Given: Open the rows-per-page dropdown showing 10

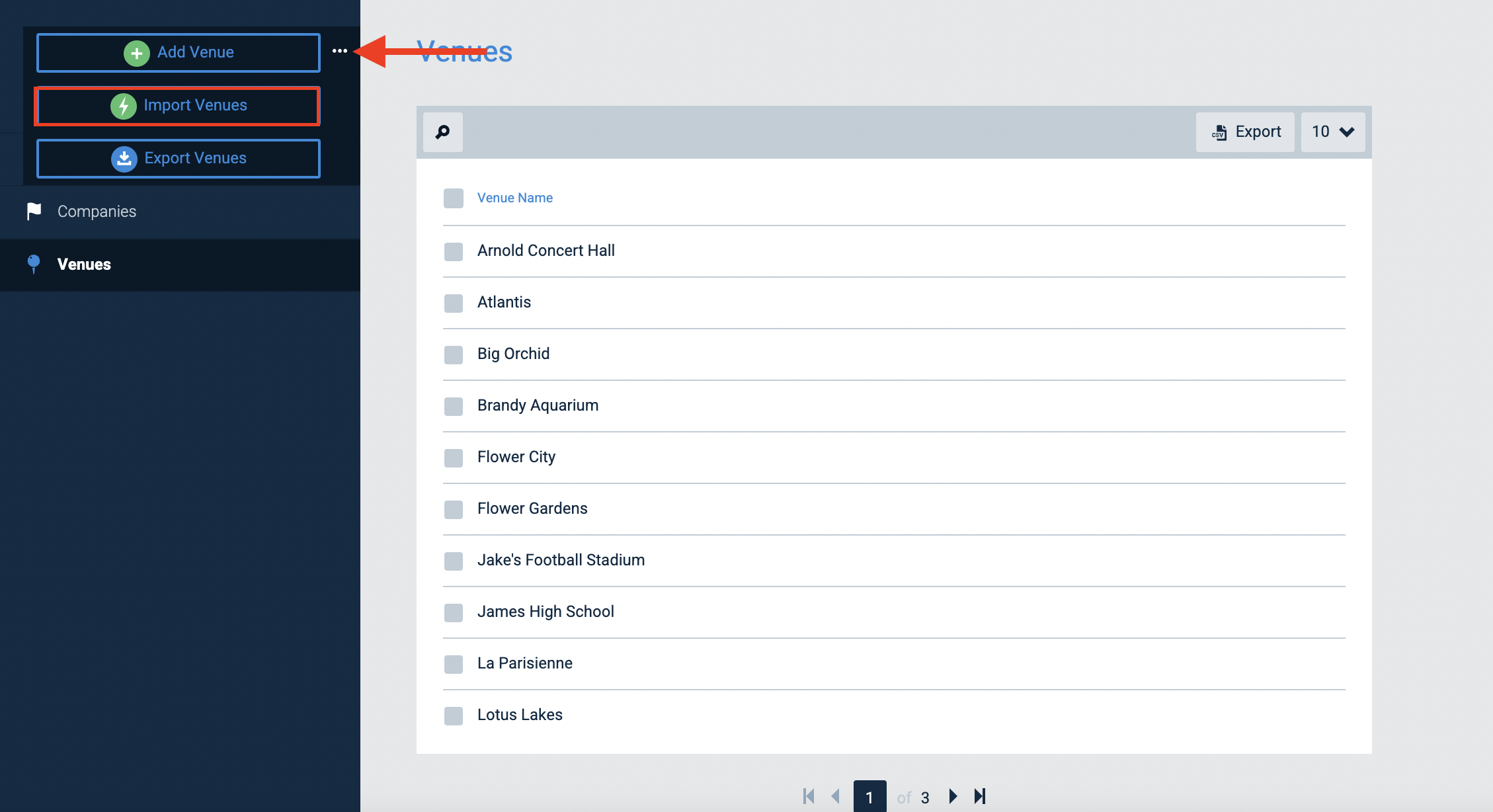Looking at the screenshot, I should coord(1333,132).
